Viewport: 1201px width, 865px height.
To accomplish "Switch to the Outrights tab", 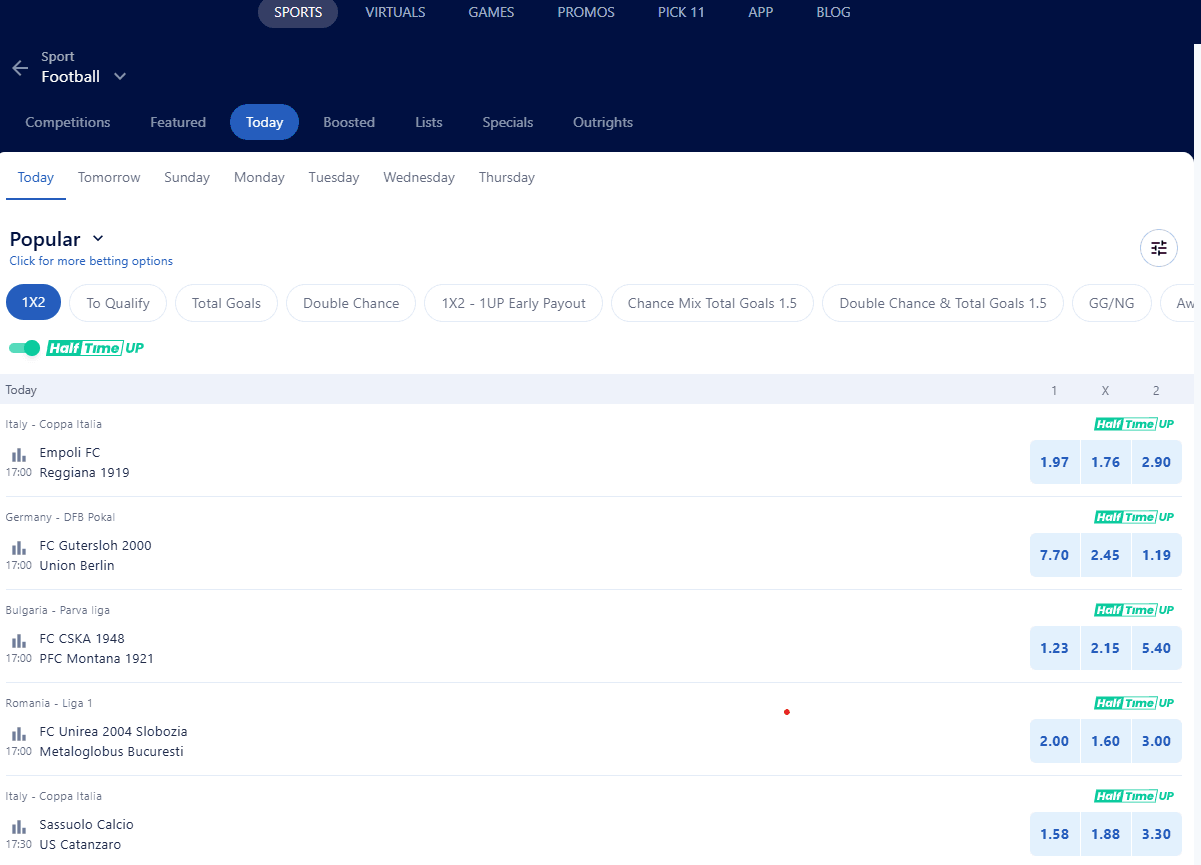I will coord(603,122).
